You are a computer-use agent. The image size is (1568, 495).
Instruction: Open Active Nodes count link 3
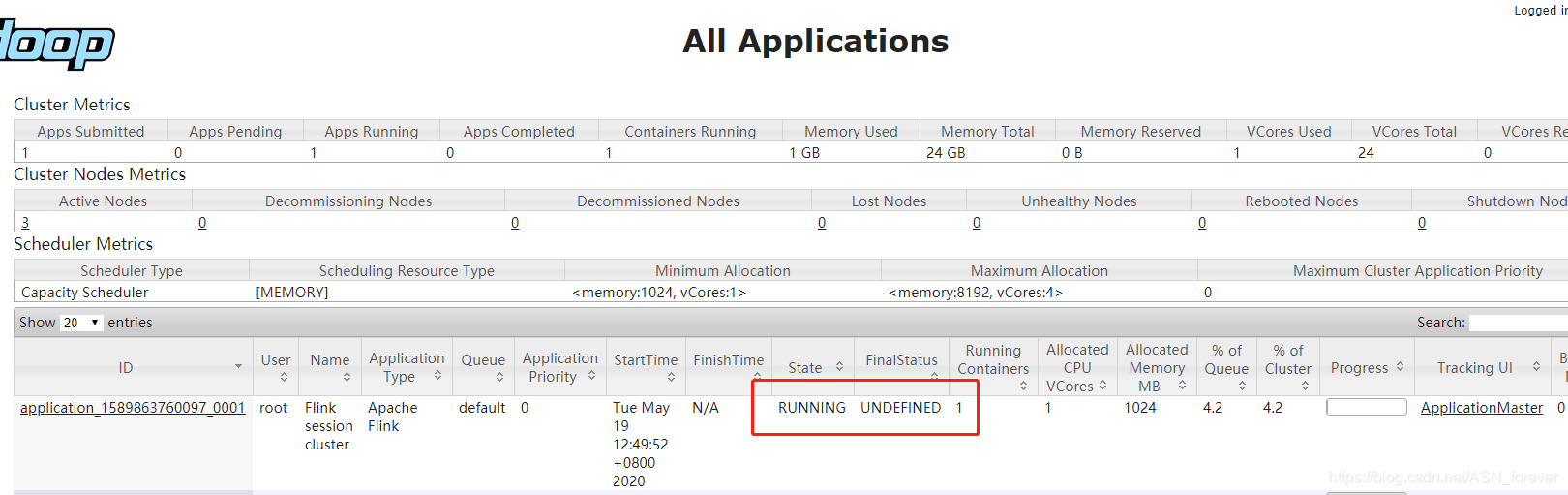point(25,223)
